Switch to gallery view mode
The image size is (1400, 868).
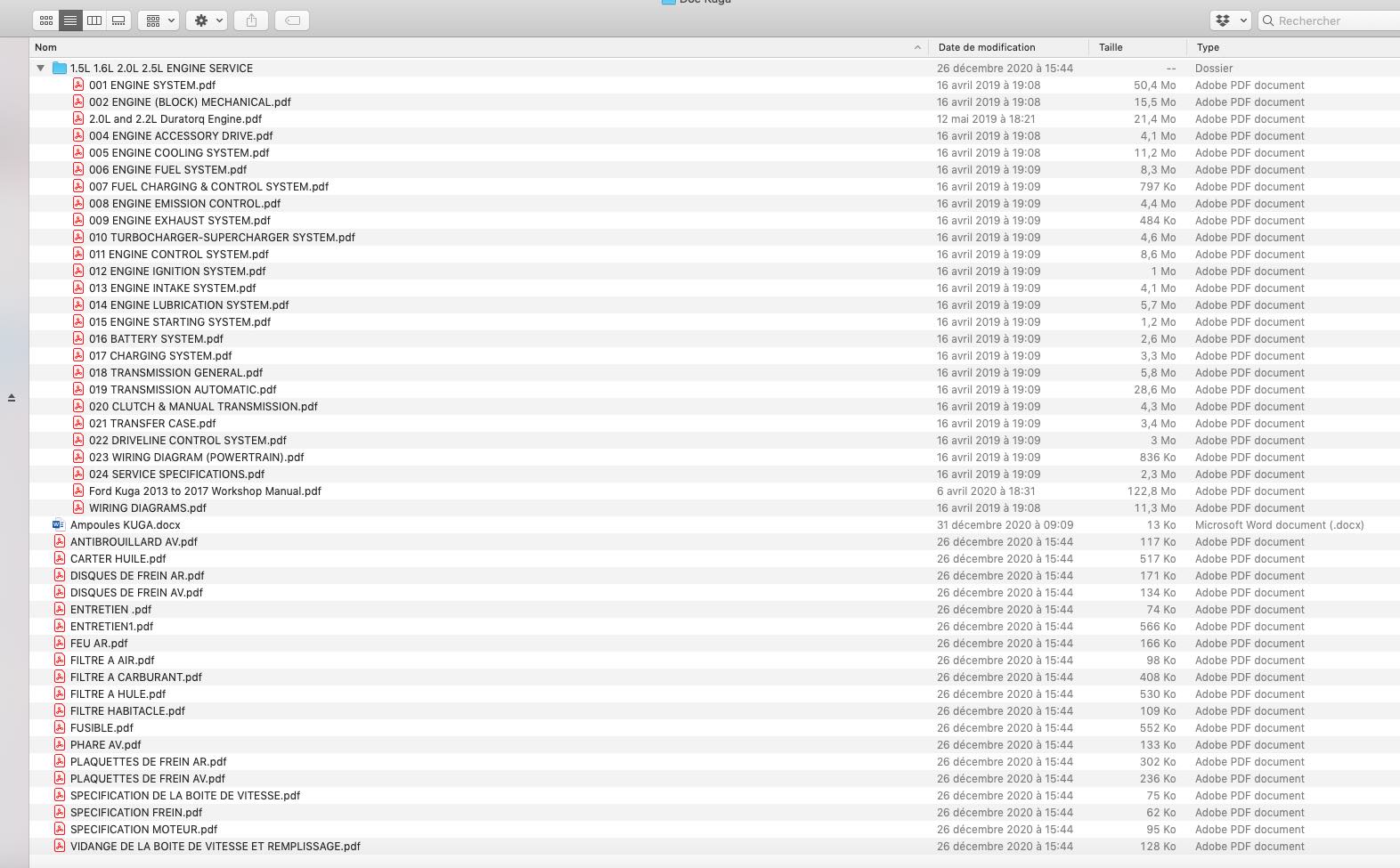coord(118,20)
